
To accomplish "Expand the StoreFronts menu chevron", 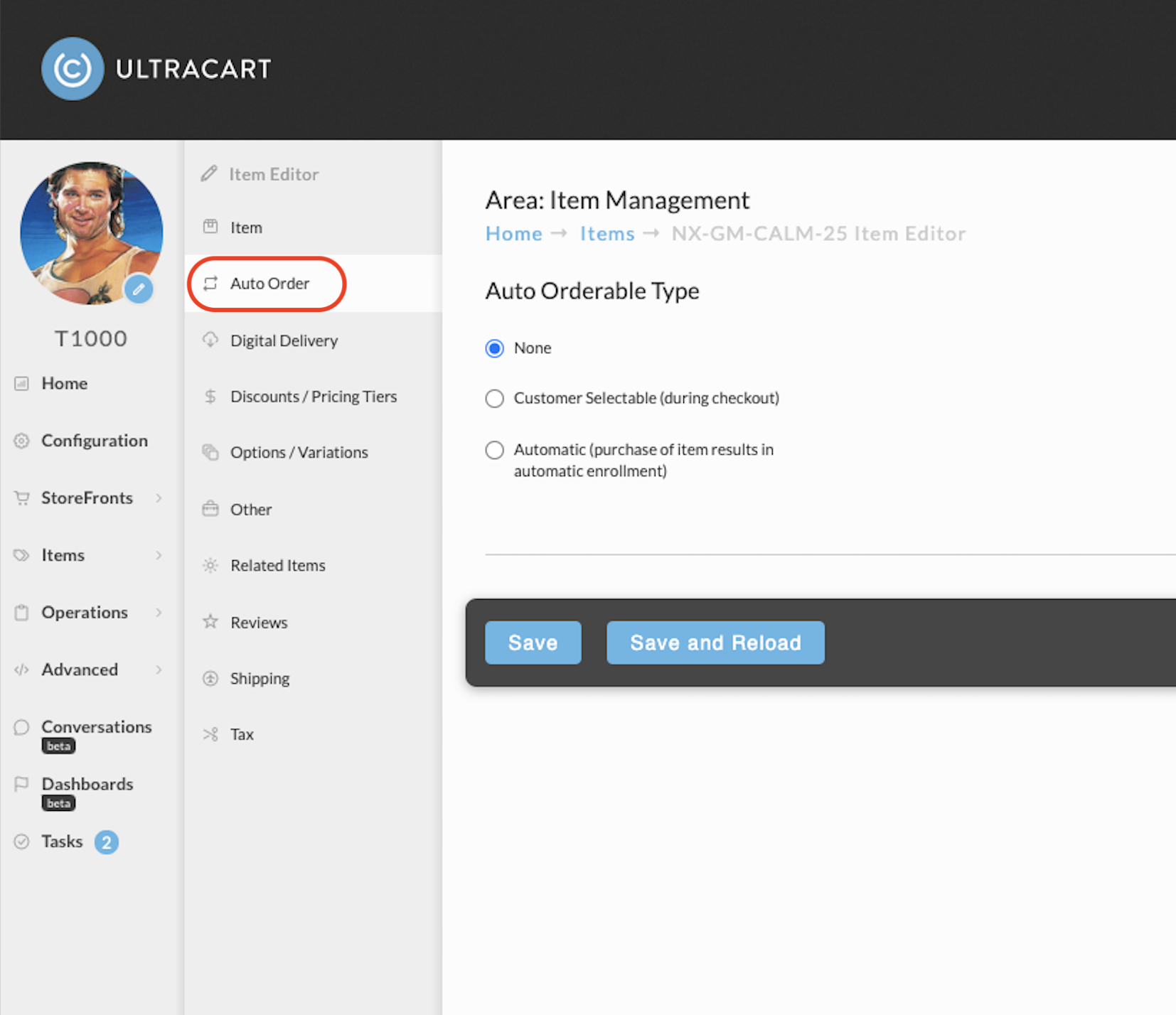I will click(x=159, y=498).
